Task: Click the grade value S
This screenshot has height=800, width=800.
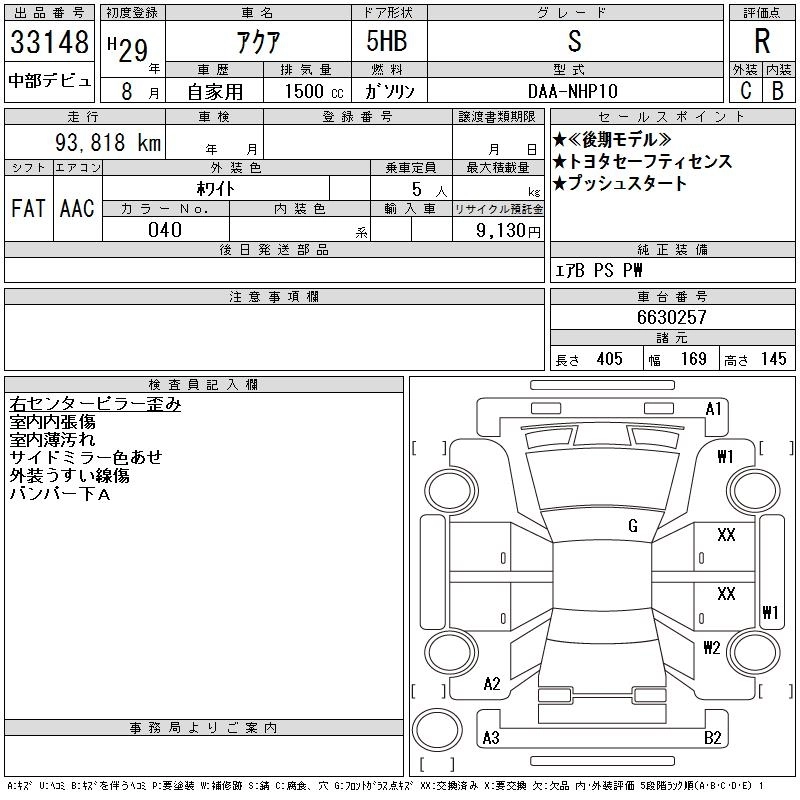Action: (574, 41)
